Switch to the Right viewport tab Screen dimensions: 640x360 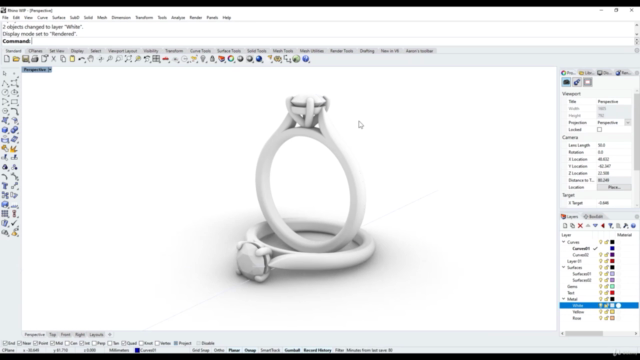pos(80,335)
